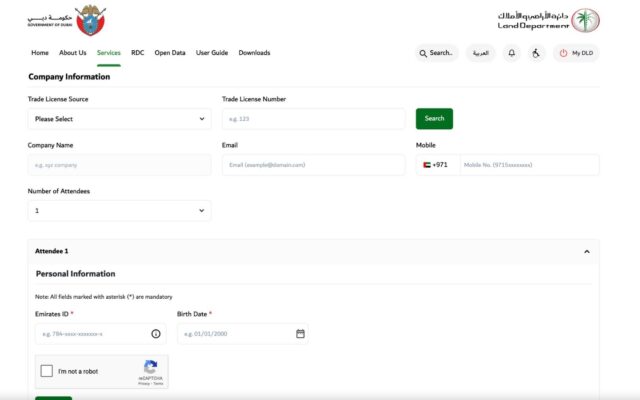
Task: Open the Birth Date calendar picker icon
Action: (300, 334)
